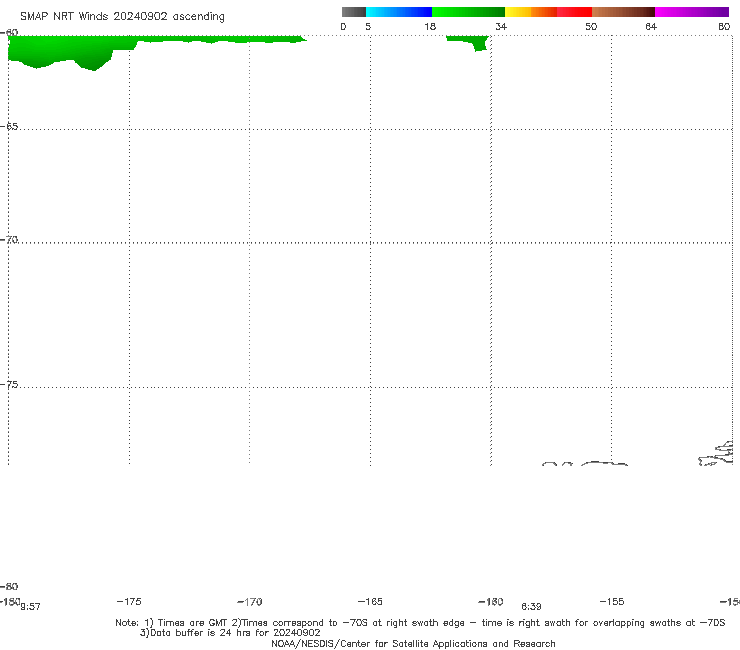
Task: Click the latitude label '-80'
Action: (x=9, y=586)
